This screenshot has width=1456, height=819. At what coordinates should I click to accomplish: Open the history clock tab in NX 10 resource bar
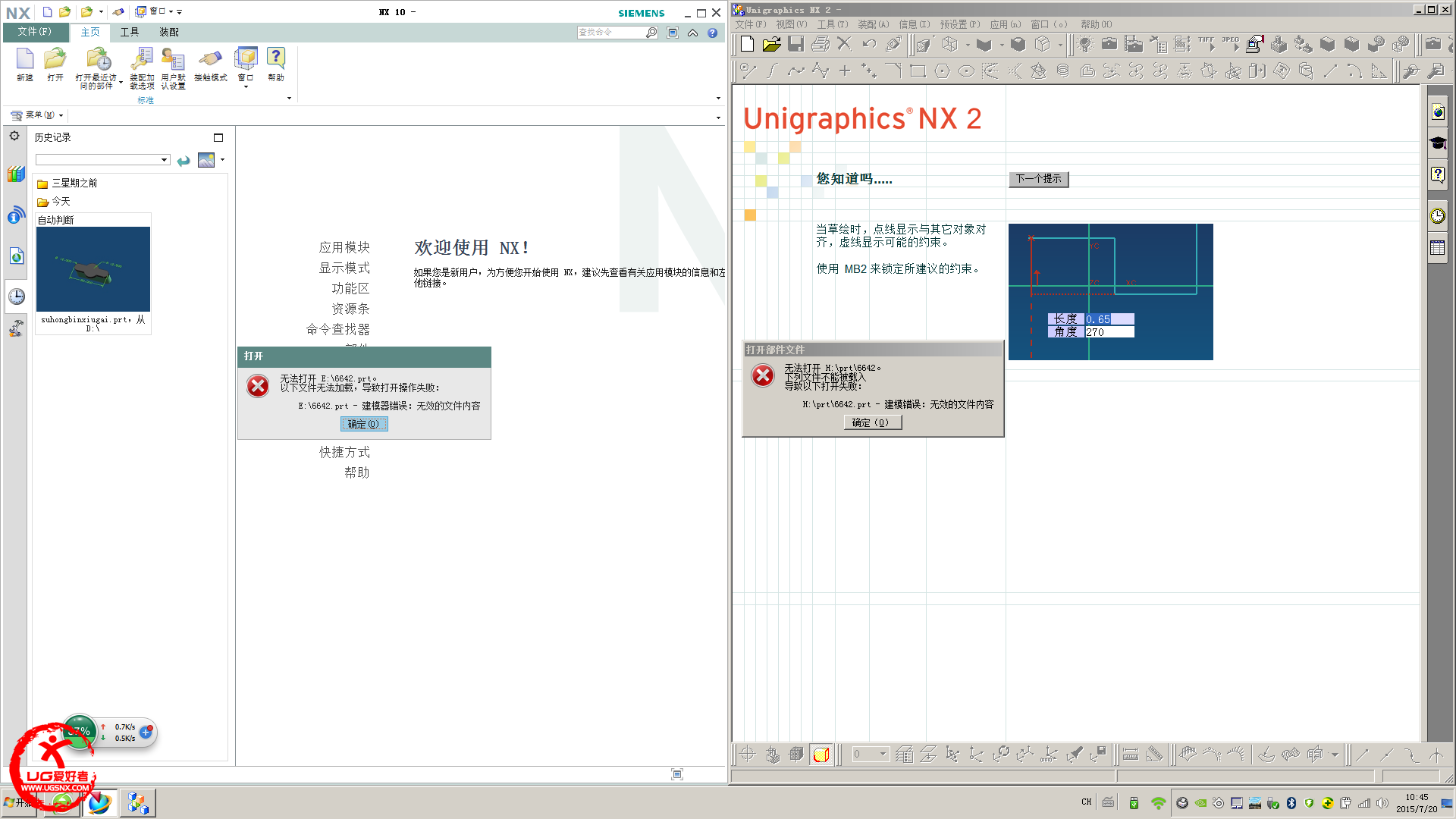pyautogui.click(x=16, y=297)
